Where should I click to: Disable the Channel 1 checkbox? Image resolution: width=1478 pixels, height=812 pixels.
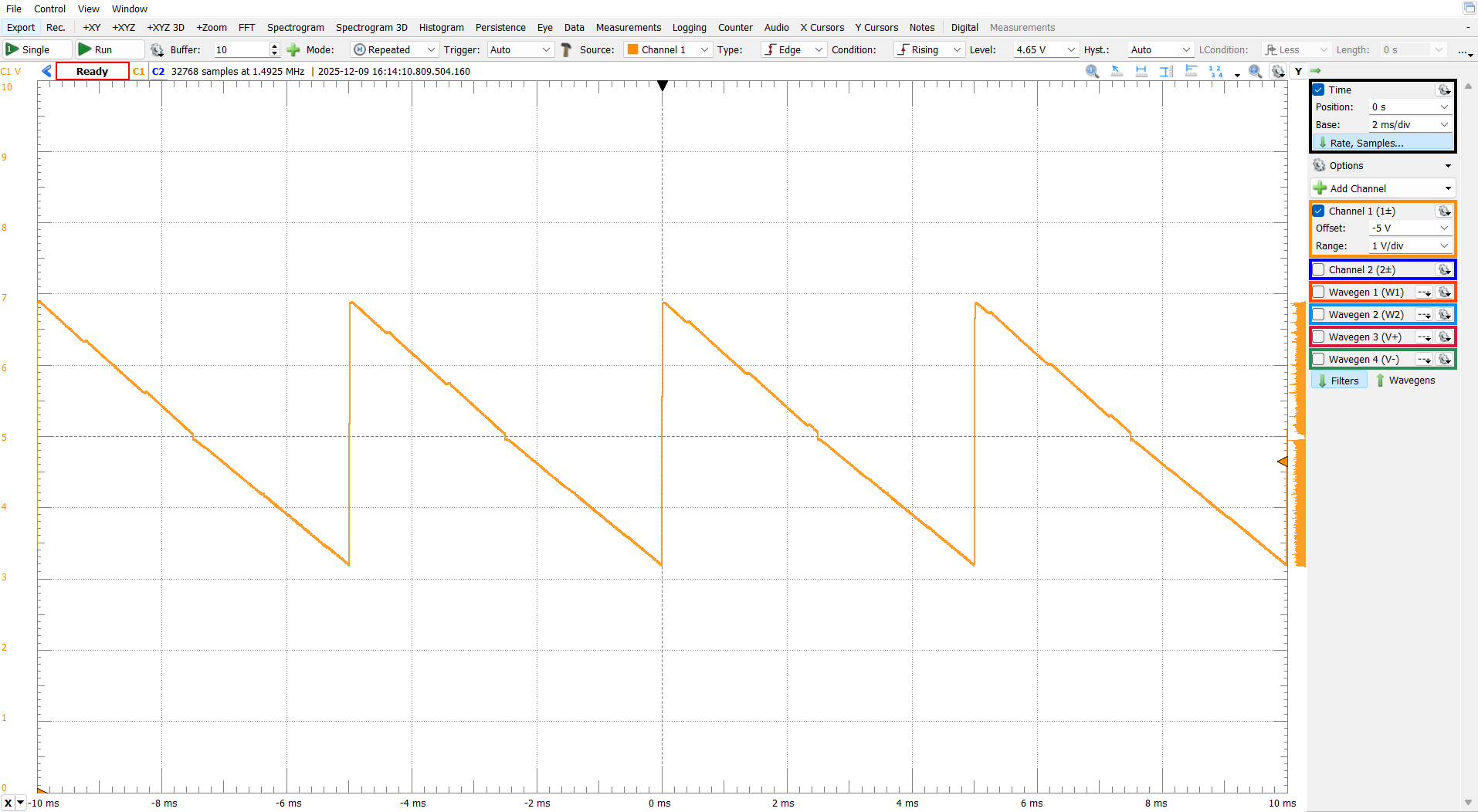1319,211
